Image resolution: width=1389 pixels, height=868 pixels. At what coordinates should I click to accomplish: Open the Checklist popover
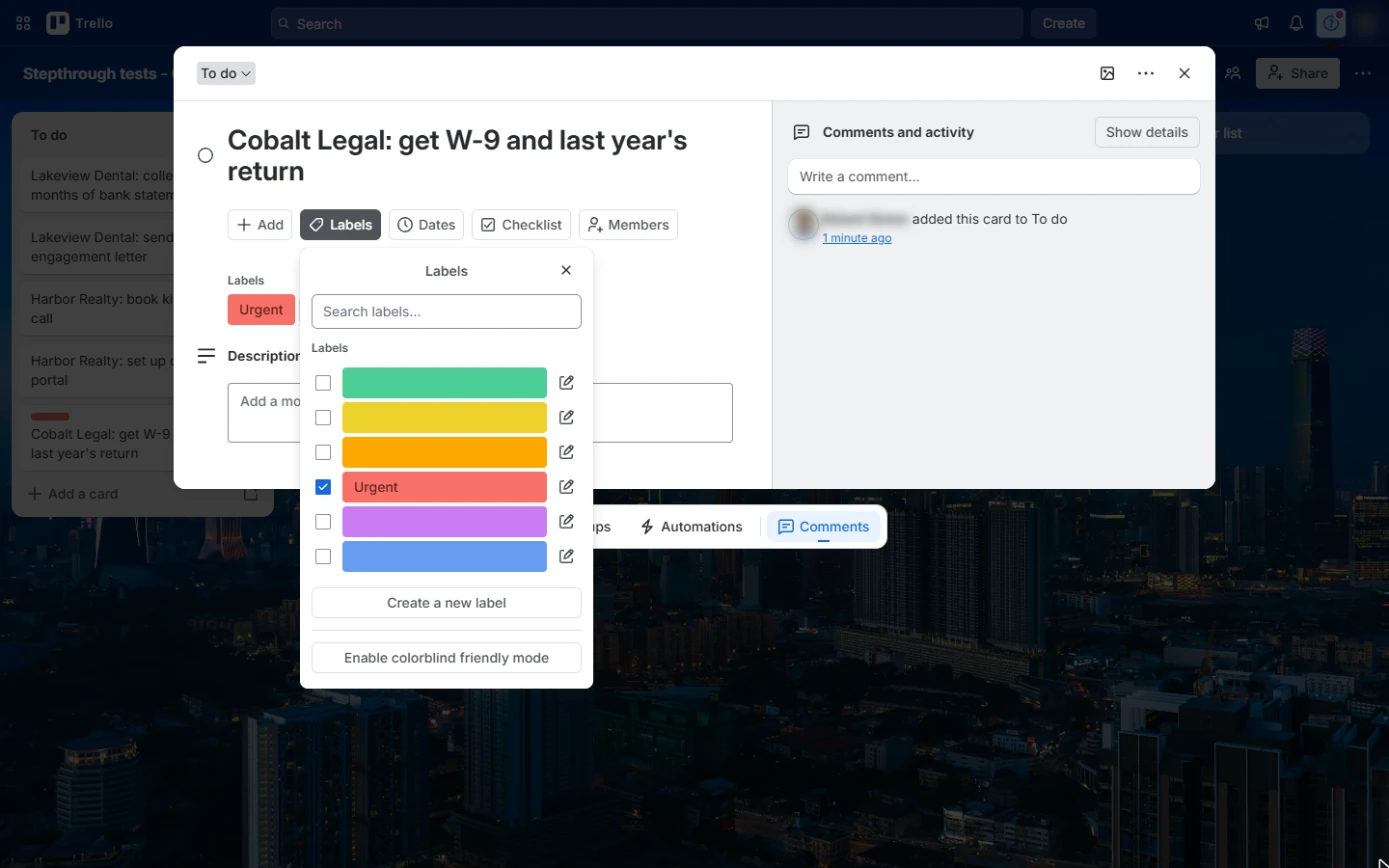521,225
